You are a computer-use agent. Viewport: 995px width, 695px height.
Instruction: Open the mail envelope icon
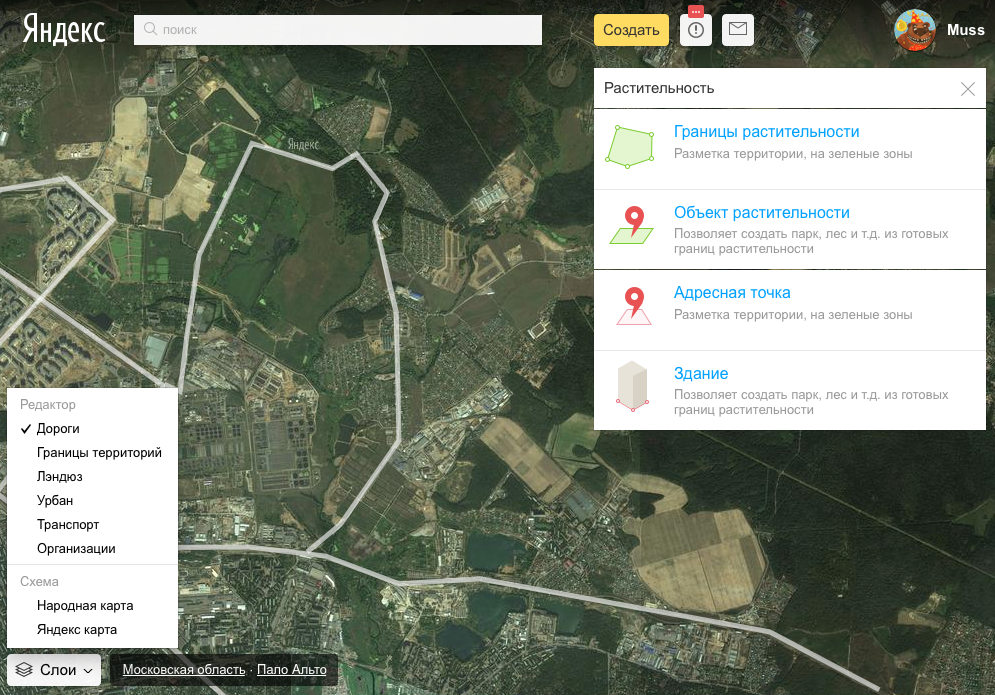[x=737, y=29]
